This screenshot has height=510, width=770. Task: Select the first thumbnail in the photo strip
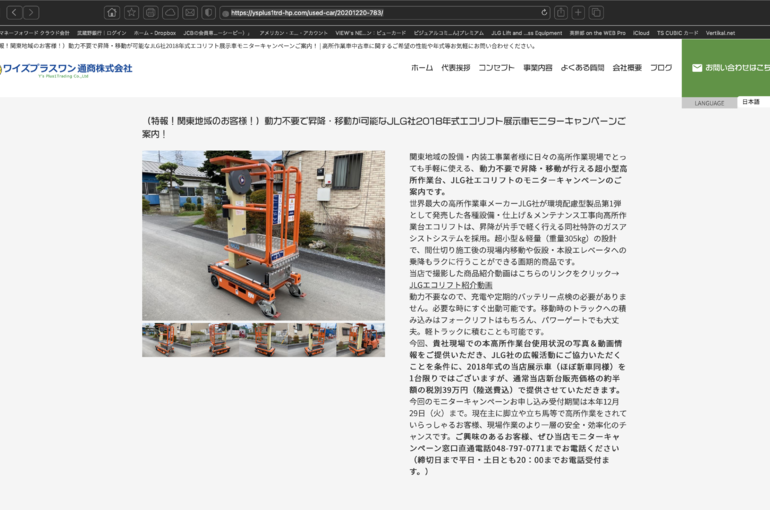coord(166,340)
